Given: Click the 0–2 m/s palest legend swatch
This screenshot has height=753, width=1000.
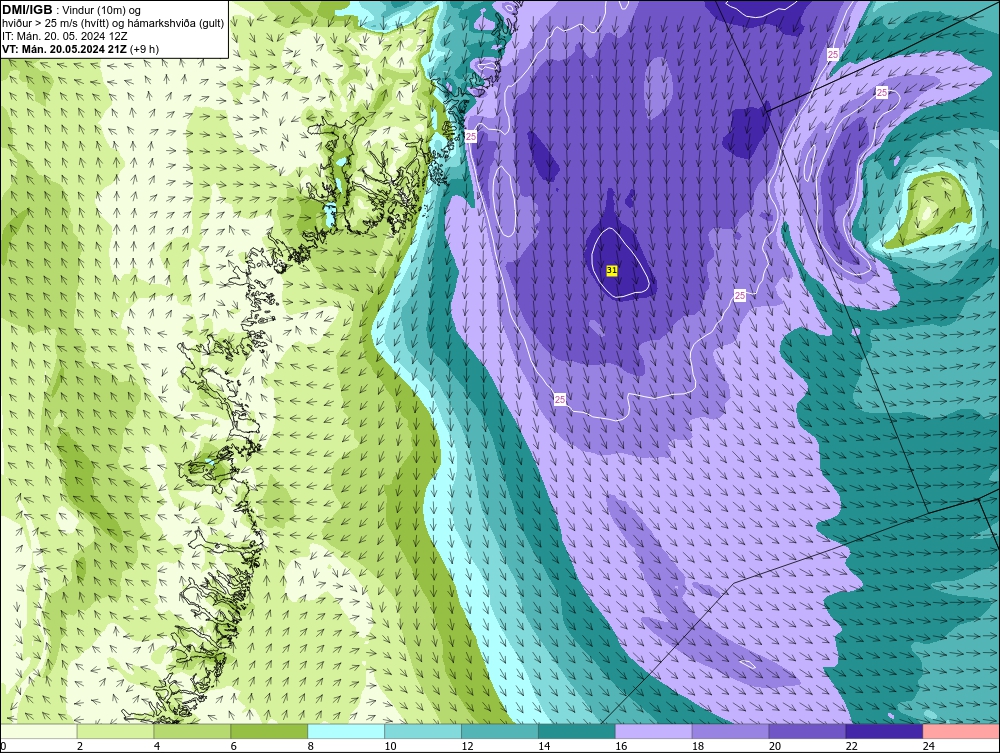Looking at the screenshot, I should pyautogui.click(x=39, y=731).
